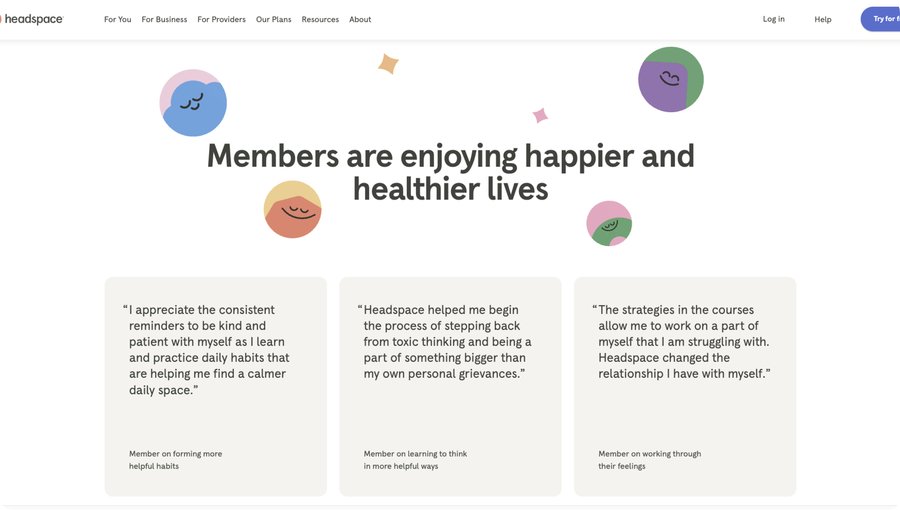
Task: Click the orange sparkle star decoration
Action: pyautogui.click(x=388, y=64)
